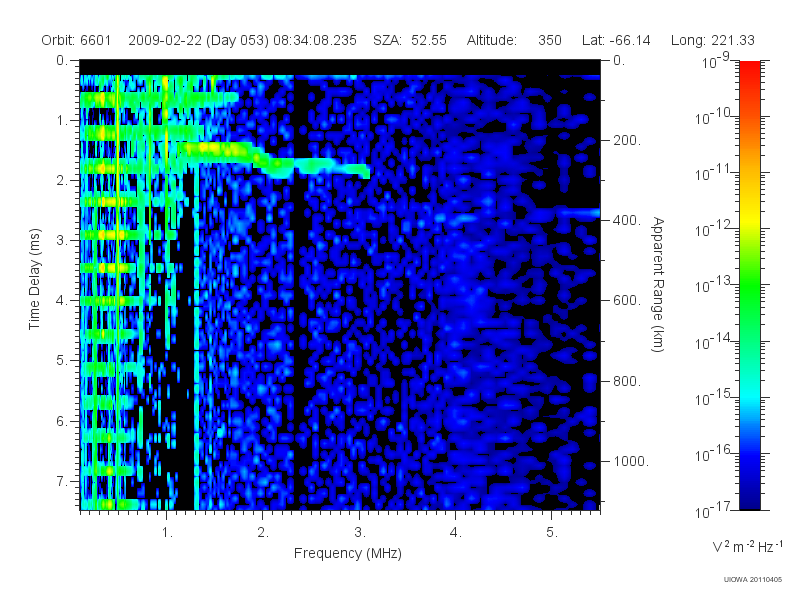Screen dimensions: 800x600
Task: Click the '600.' apparent range tick label
Action: point(627,301)
